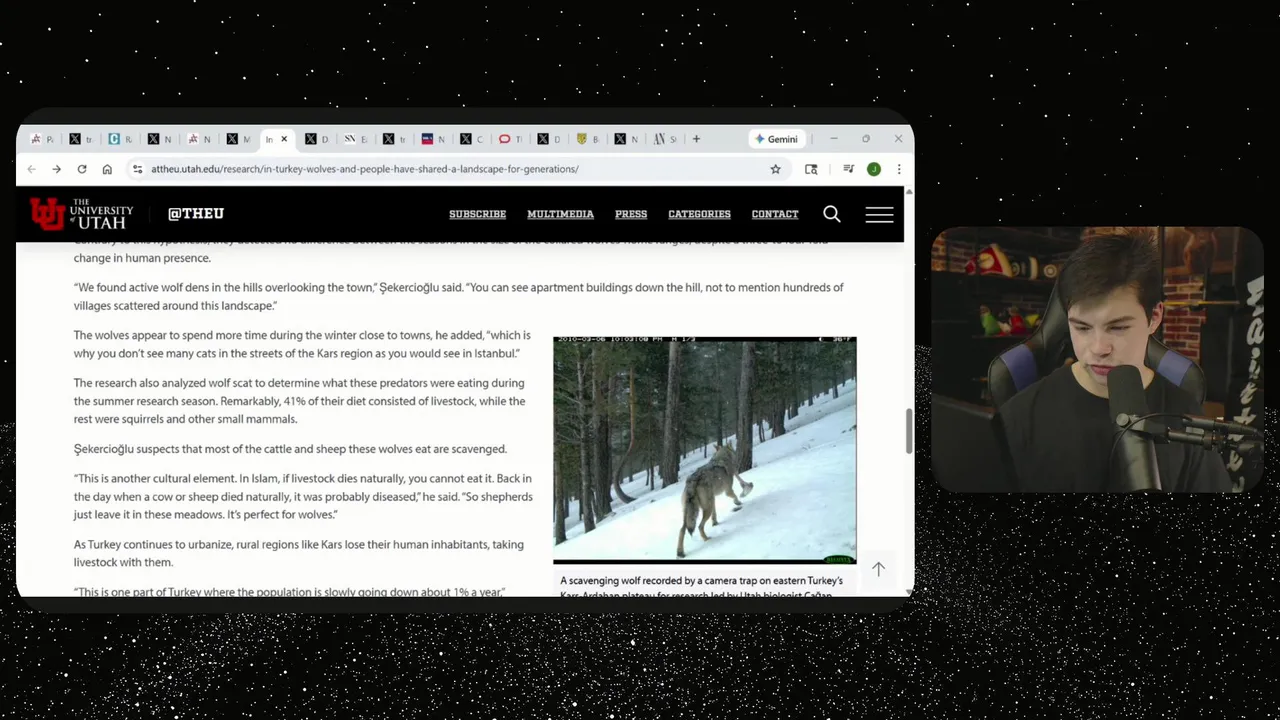Open the media controls icon in toolbar
The height and width of the screenshot is (720, 1280).
848,169
